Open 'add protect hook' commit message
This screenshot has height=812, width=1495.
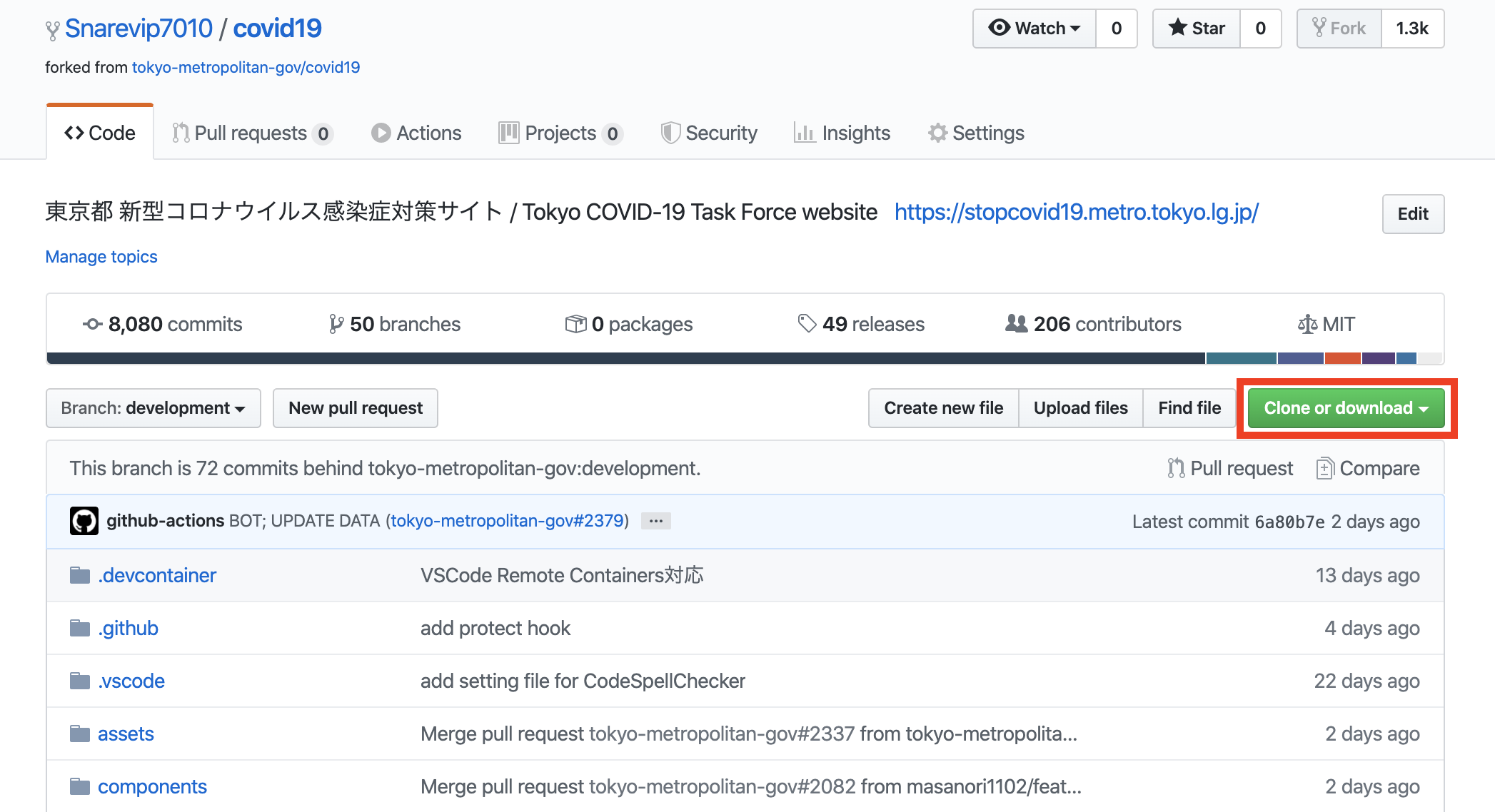point(495,628)
